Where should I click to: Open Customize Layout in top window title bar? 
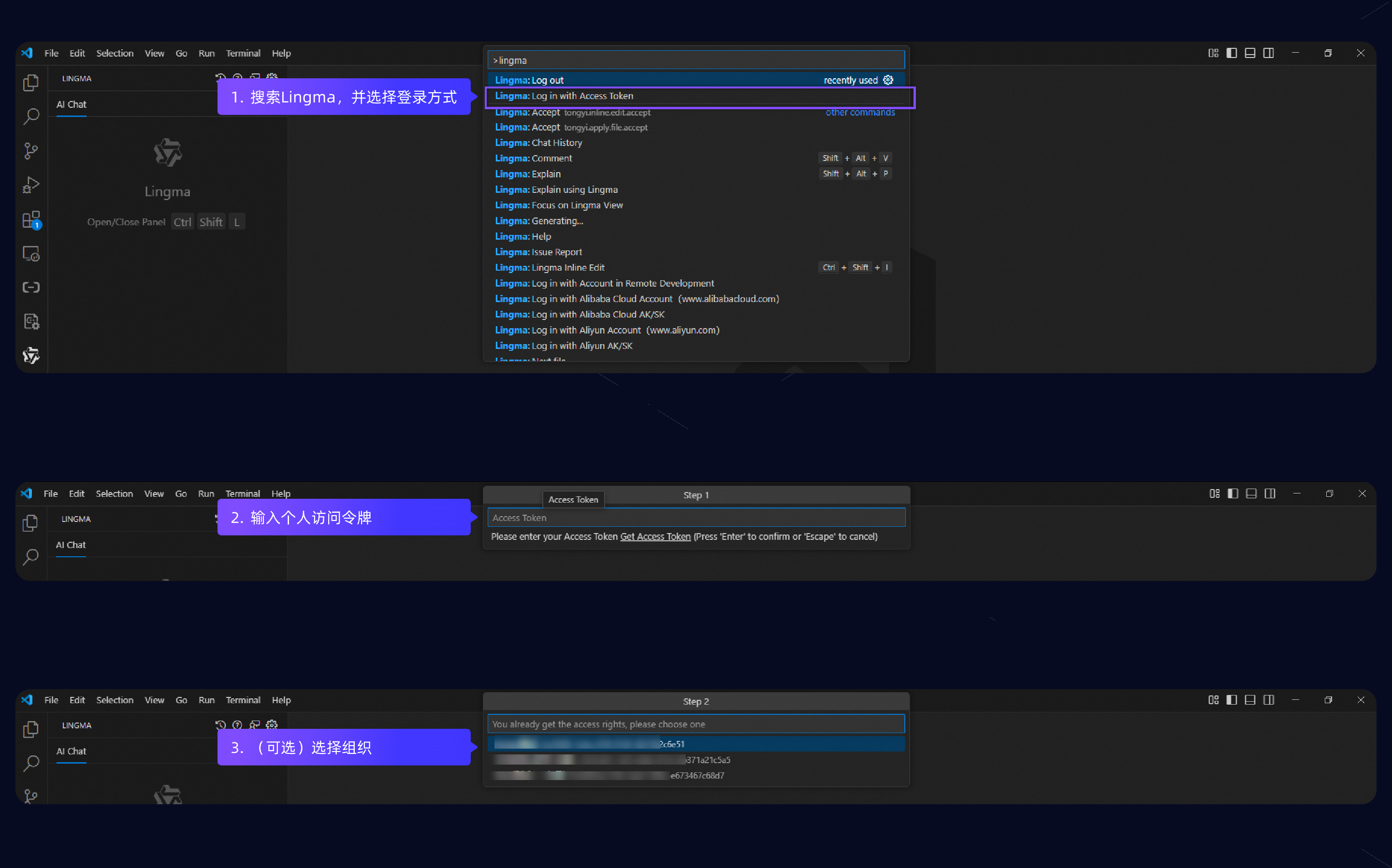tap(1214, 53)
